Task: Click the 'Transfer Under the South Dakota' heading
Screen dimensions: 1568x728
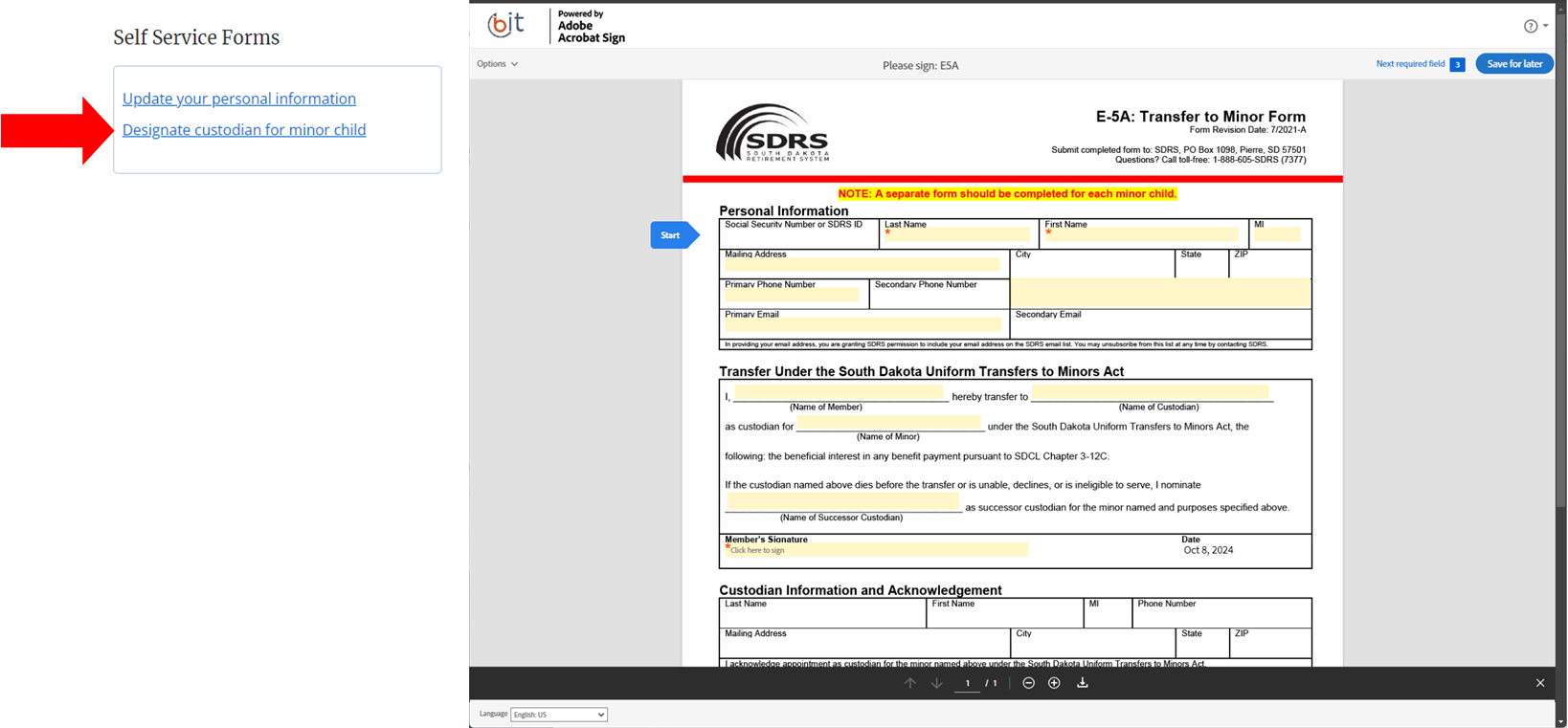Action: 922,371
